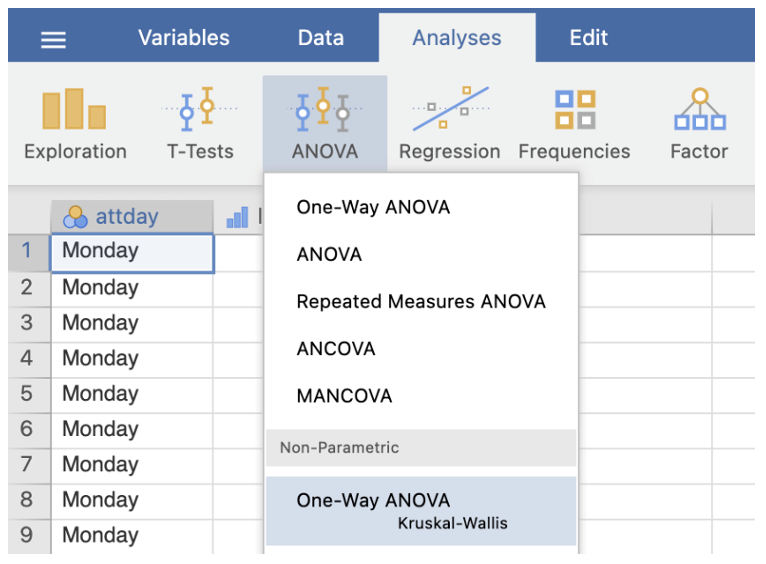Viewport: 766px width, 564px height.
Task: Open the T-Tests analysis menu
Action: point(200,124)
